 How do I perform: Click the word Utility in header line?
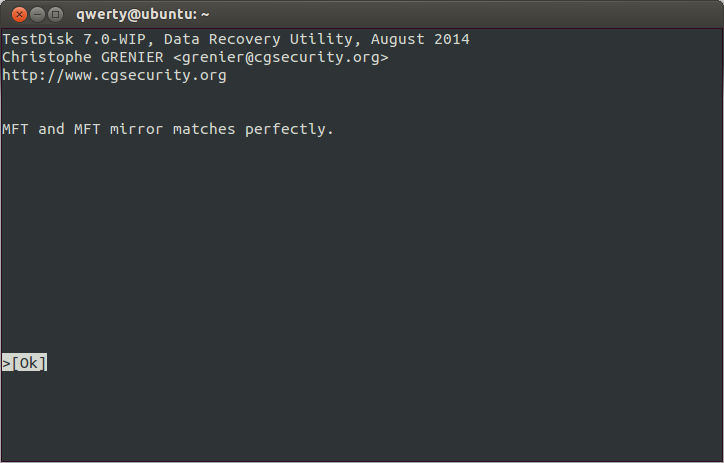tap(321, 40)
